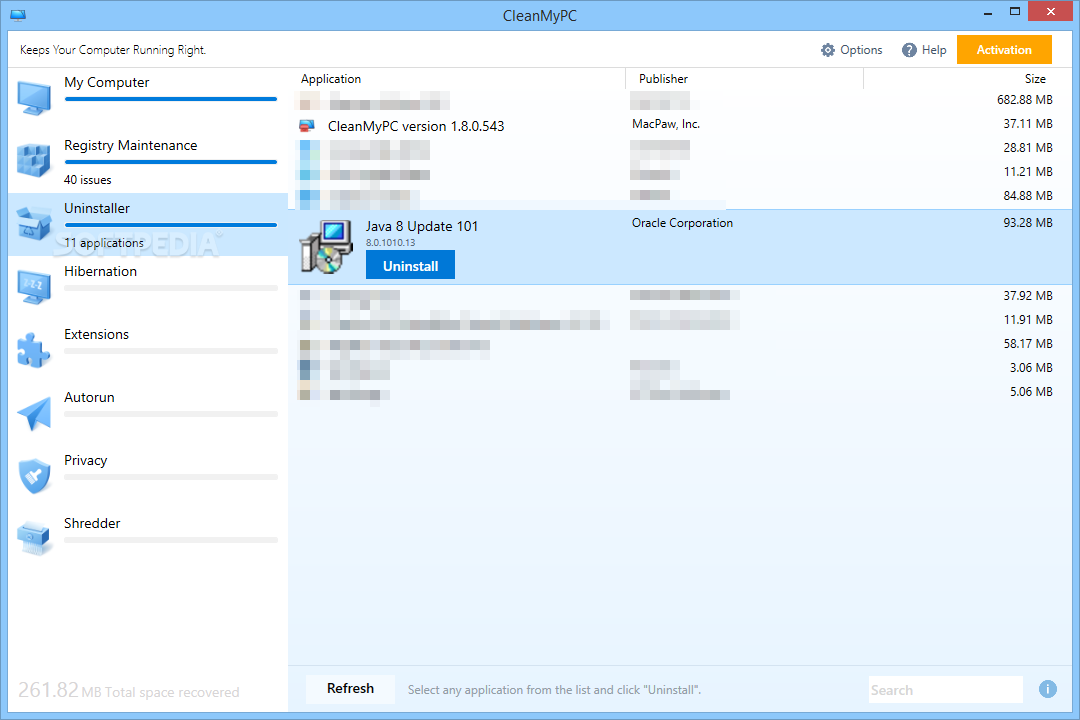This screenshot has width=1080, height=720.
Task: Click the Extensions puzzle piece icon
Action: [x=34, y=350]
